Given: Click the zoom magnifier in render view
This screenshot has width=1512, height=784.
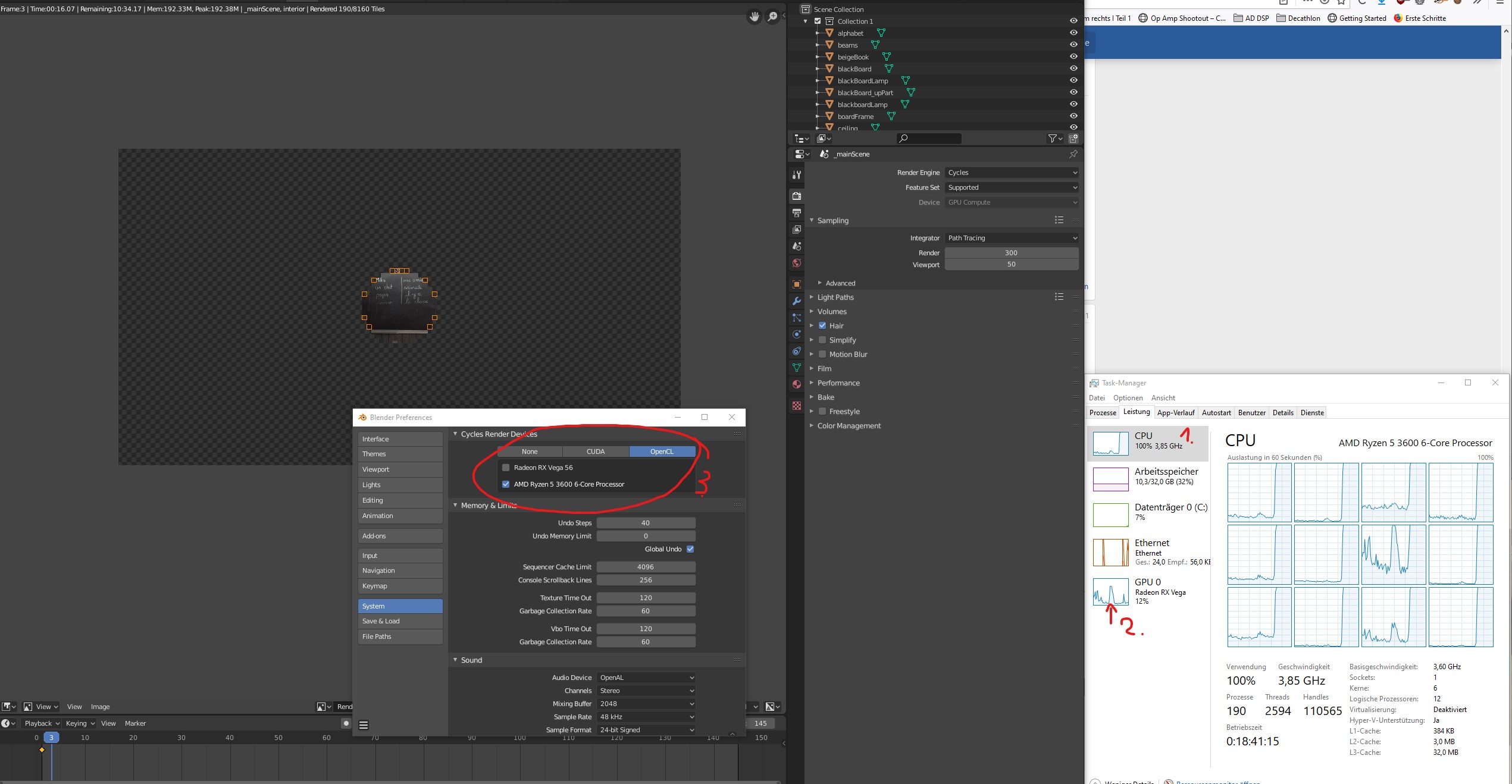Looking at the screenshot, I should (x=772, y=17).
